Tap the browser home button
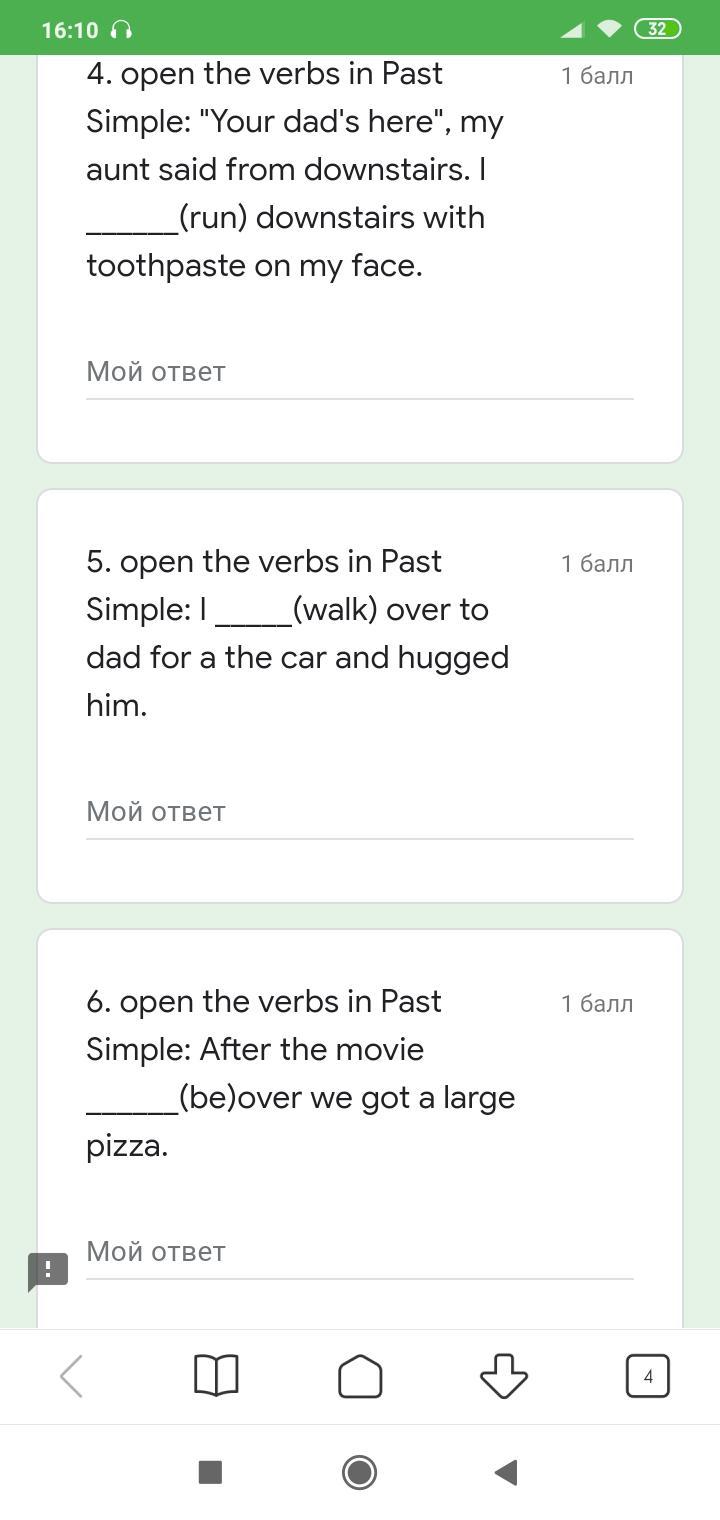This screenshot has width=720, height=1520. coord(360,1377)
